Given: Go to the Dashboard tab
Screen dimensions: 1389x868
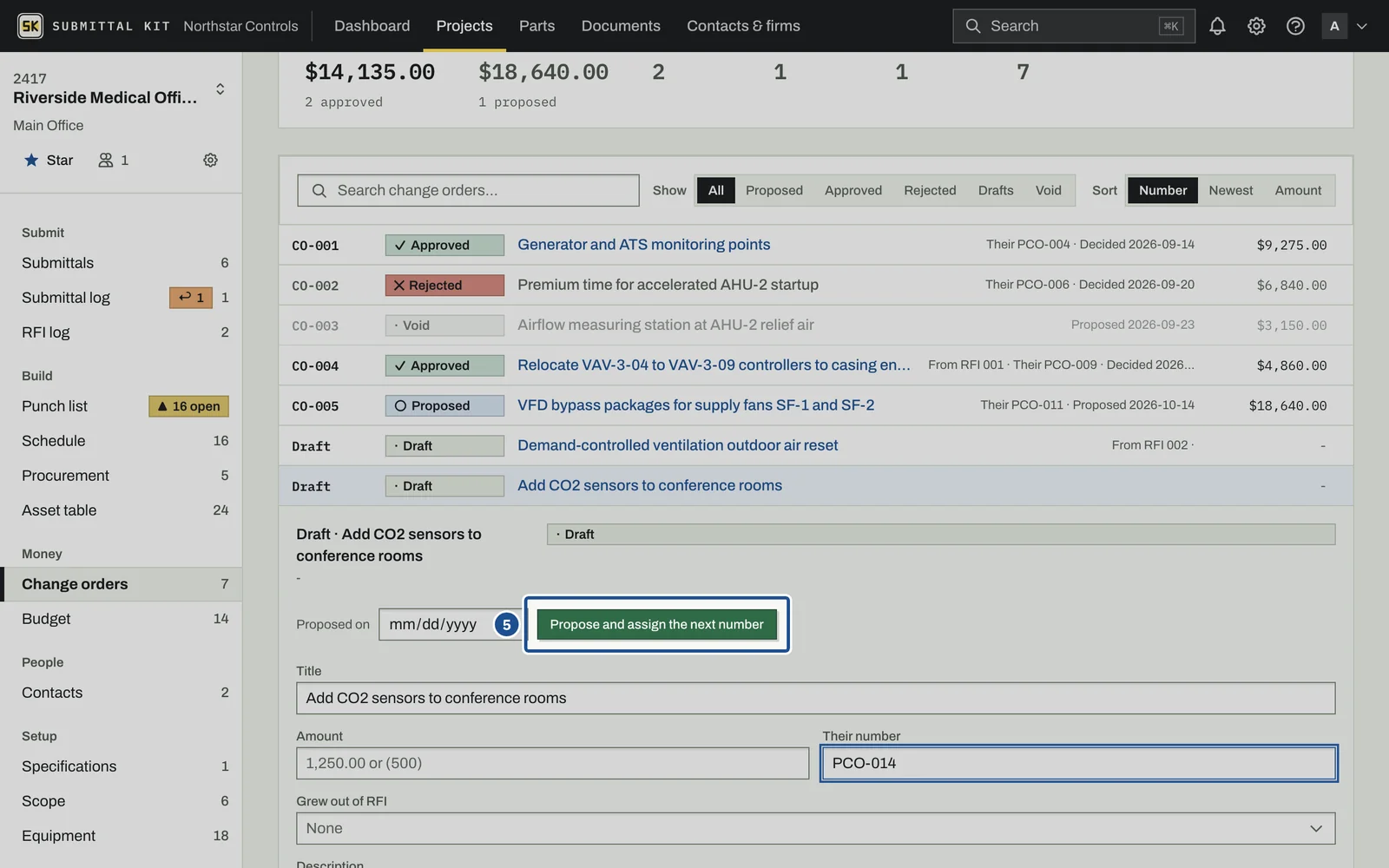Looking at the screenshot, I should 372,26.
